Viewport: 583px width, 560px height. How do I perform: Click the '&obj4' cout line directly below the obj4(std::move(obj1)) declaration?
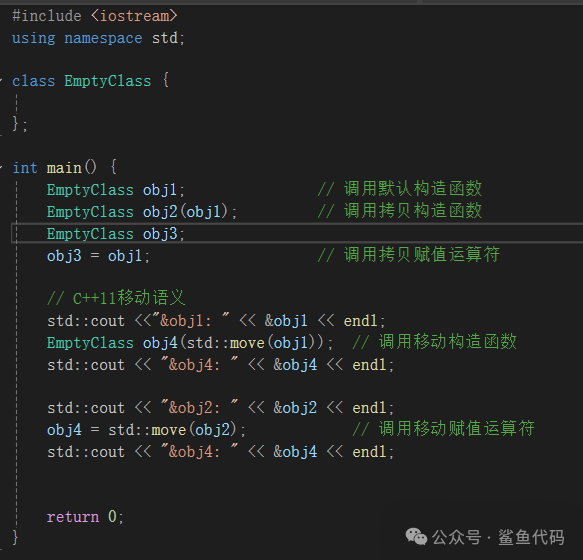tap(220, 364)
